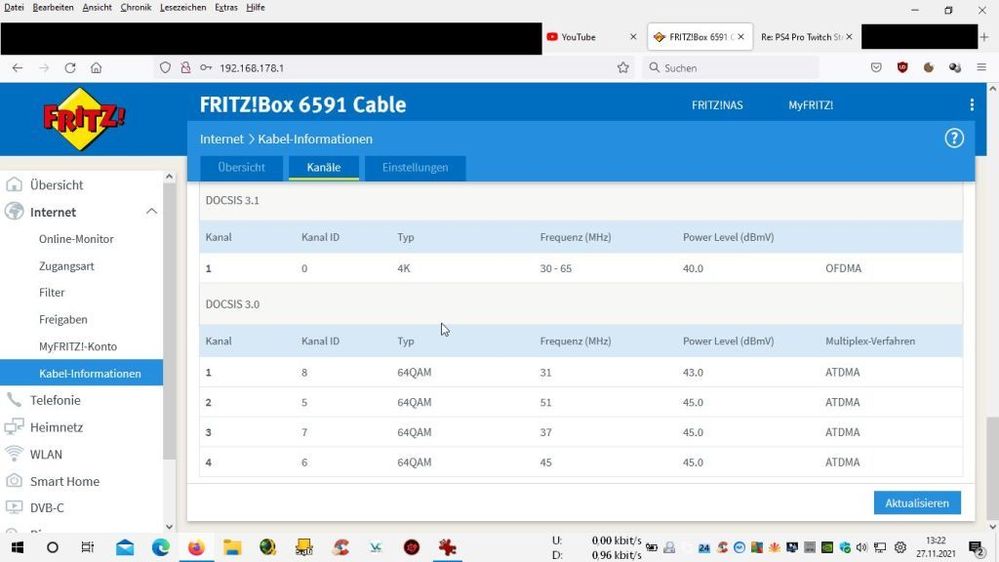The height and width of the screenshot is (562, 999).
Task: Open the Ansicht menu
Action: (97, 8)
